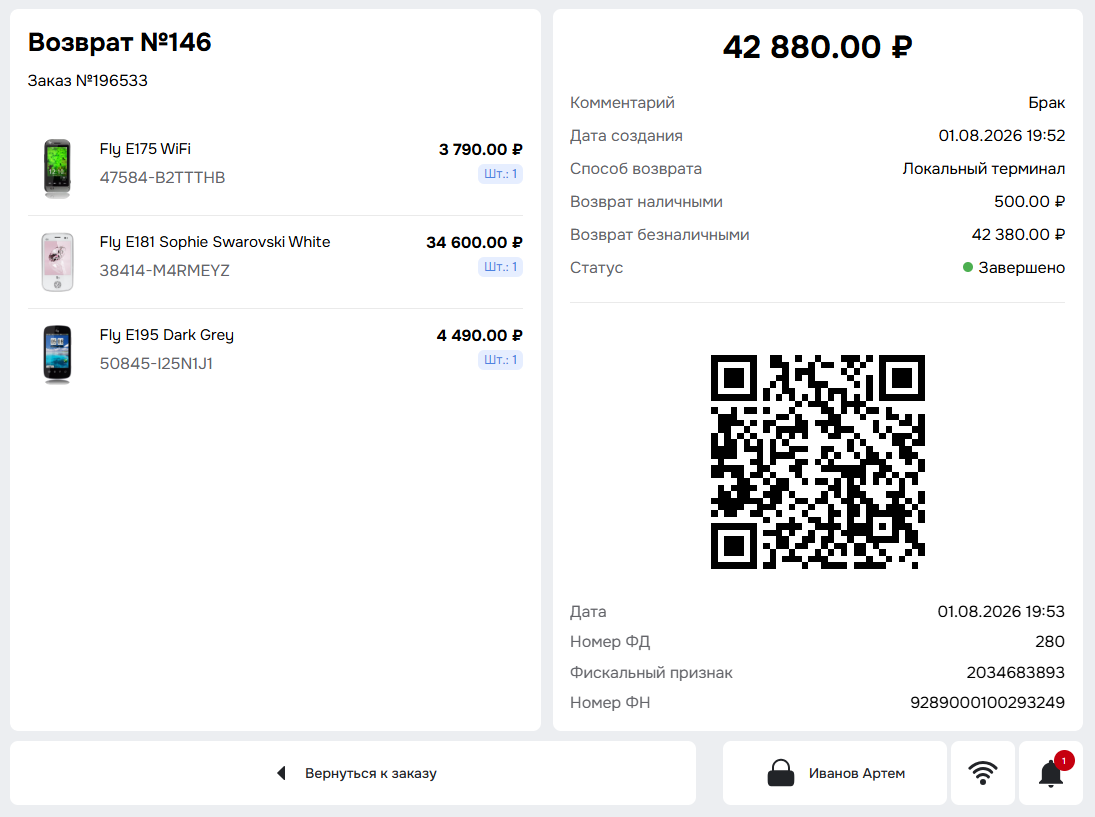The height and width of the screenshot is (817, 1095).
Task: Open the Fly E195 Dark Grey thumbnail
Action: (x=57, y=354)
